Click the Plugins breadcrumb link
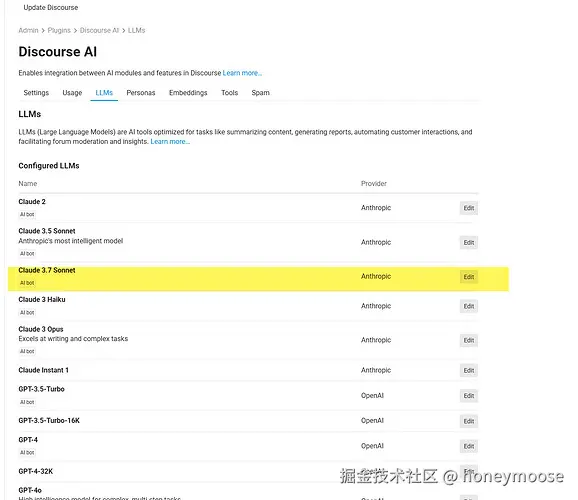 click(x=59, y=30)
